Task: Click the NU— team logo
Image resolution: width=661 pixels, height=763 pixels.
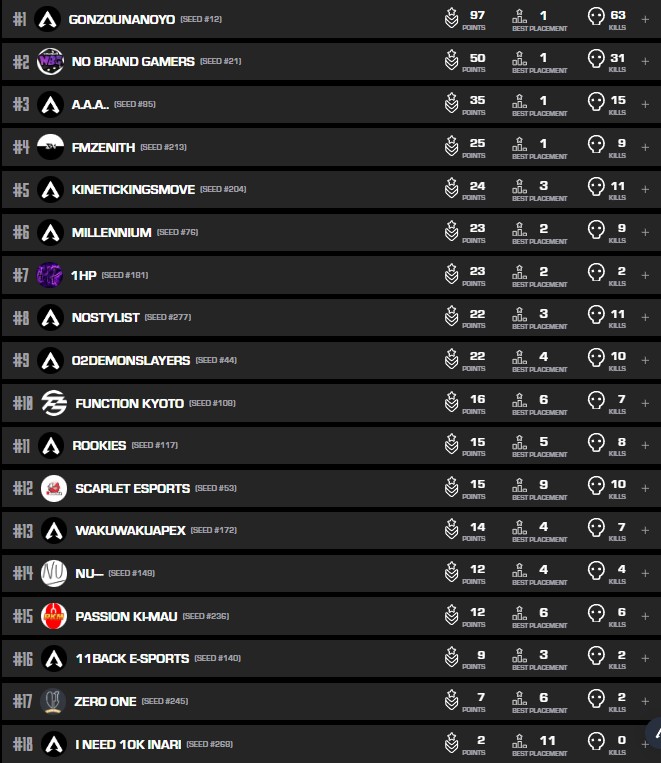Action: tap(53, 573)
